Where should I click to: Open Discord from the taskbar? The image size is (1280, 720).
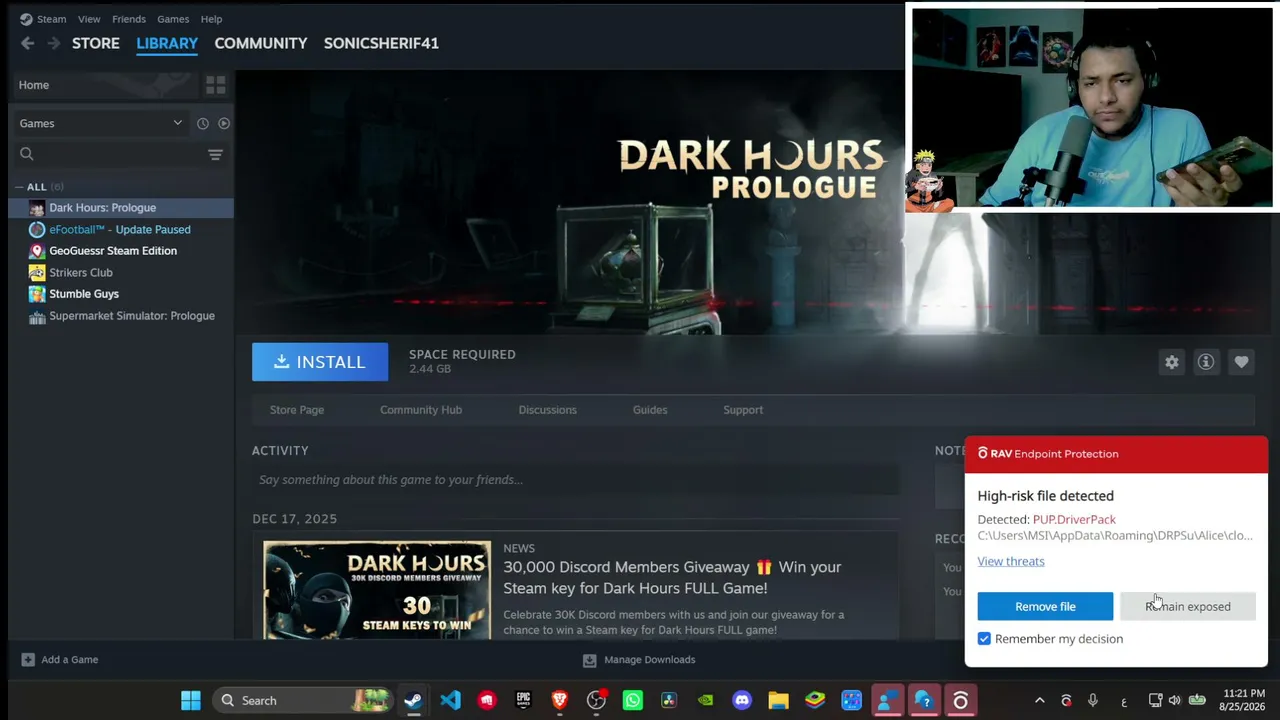tap(742, 700)
